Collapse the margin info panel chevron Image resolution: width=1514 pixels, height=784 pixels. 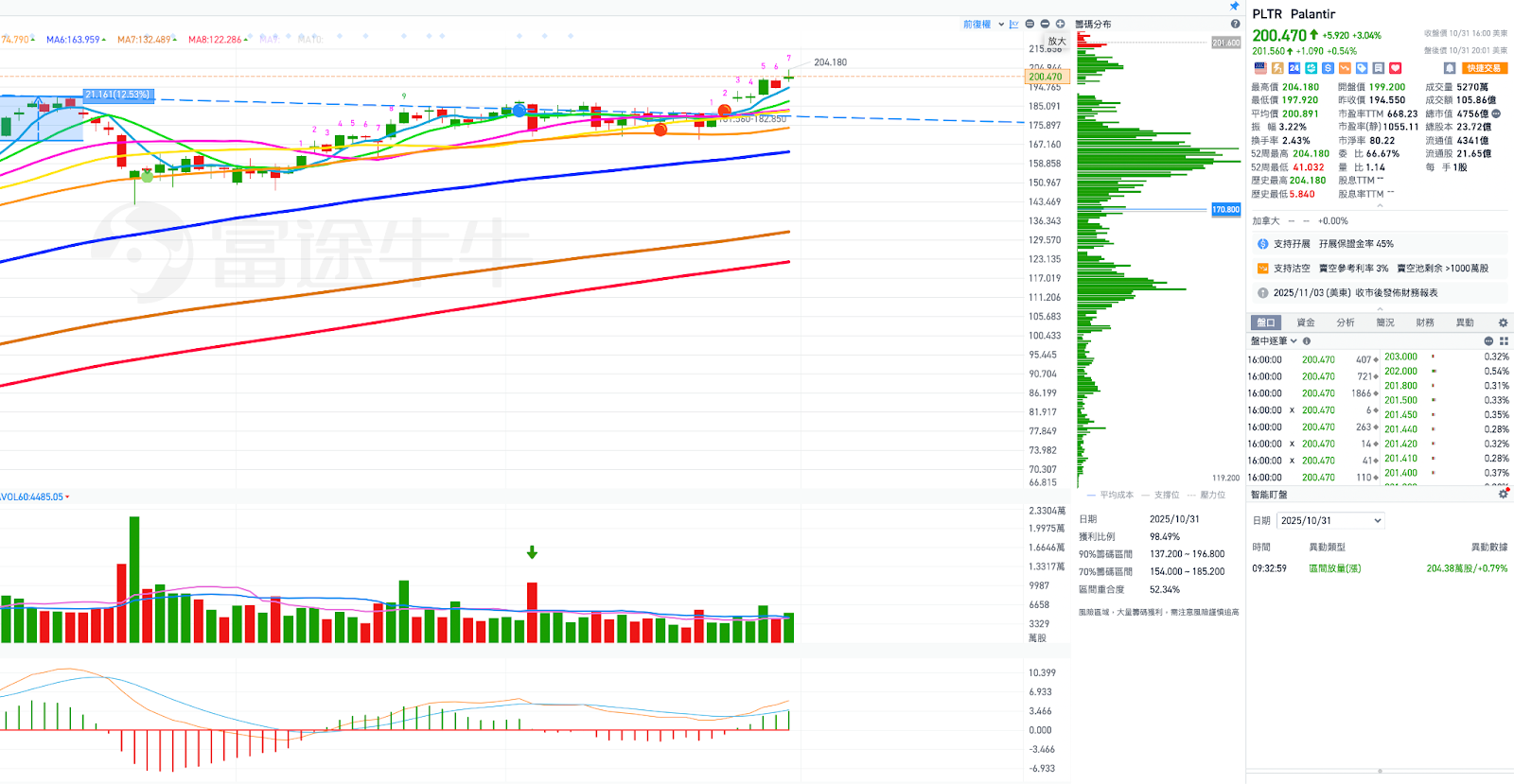[x=1380, y=309]
